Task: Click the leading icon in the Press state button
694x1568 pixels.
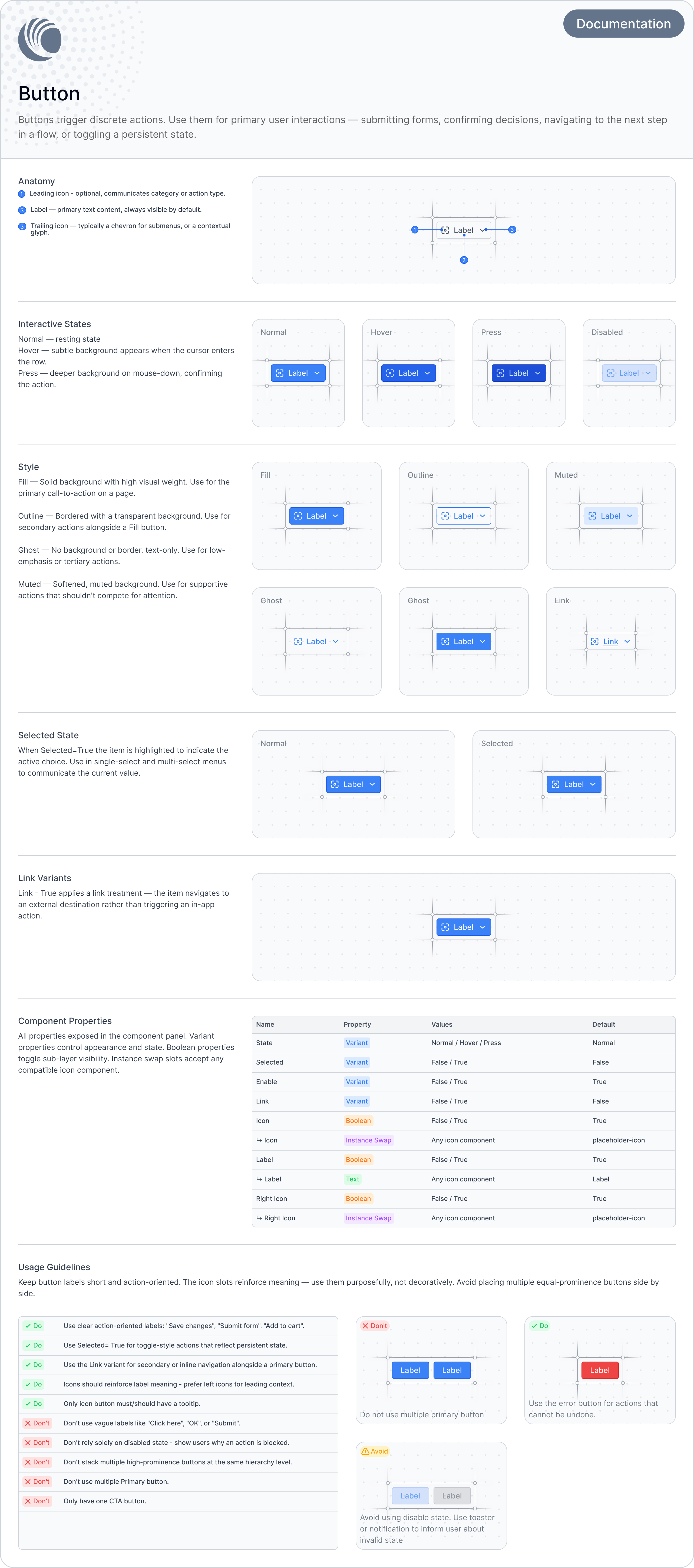Action: point(500,373)
